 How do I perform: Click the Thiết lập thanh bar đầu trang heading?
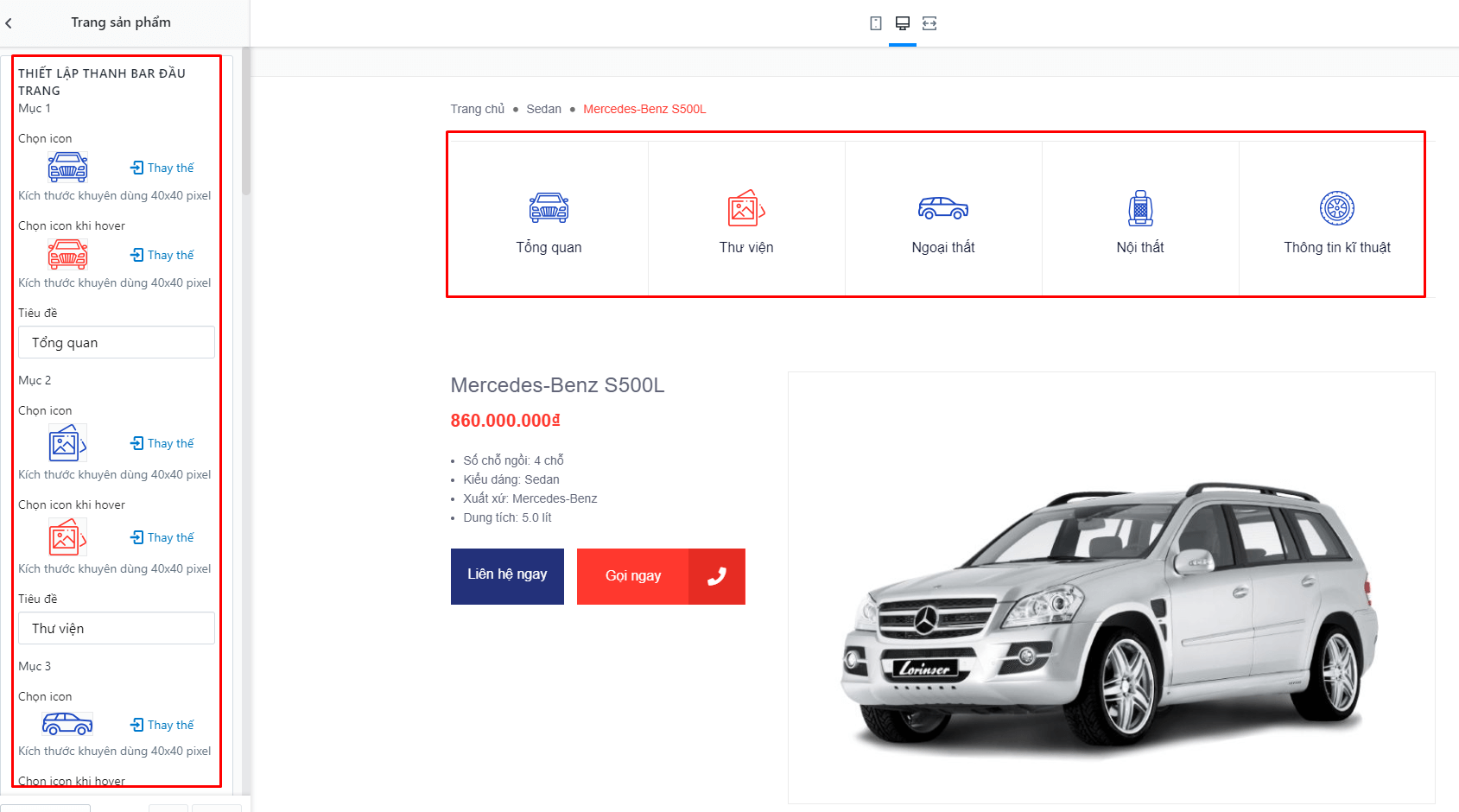(102, 82)
